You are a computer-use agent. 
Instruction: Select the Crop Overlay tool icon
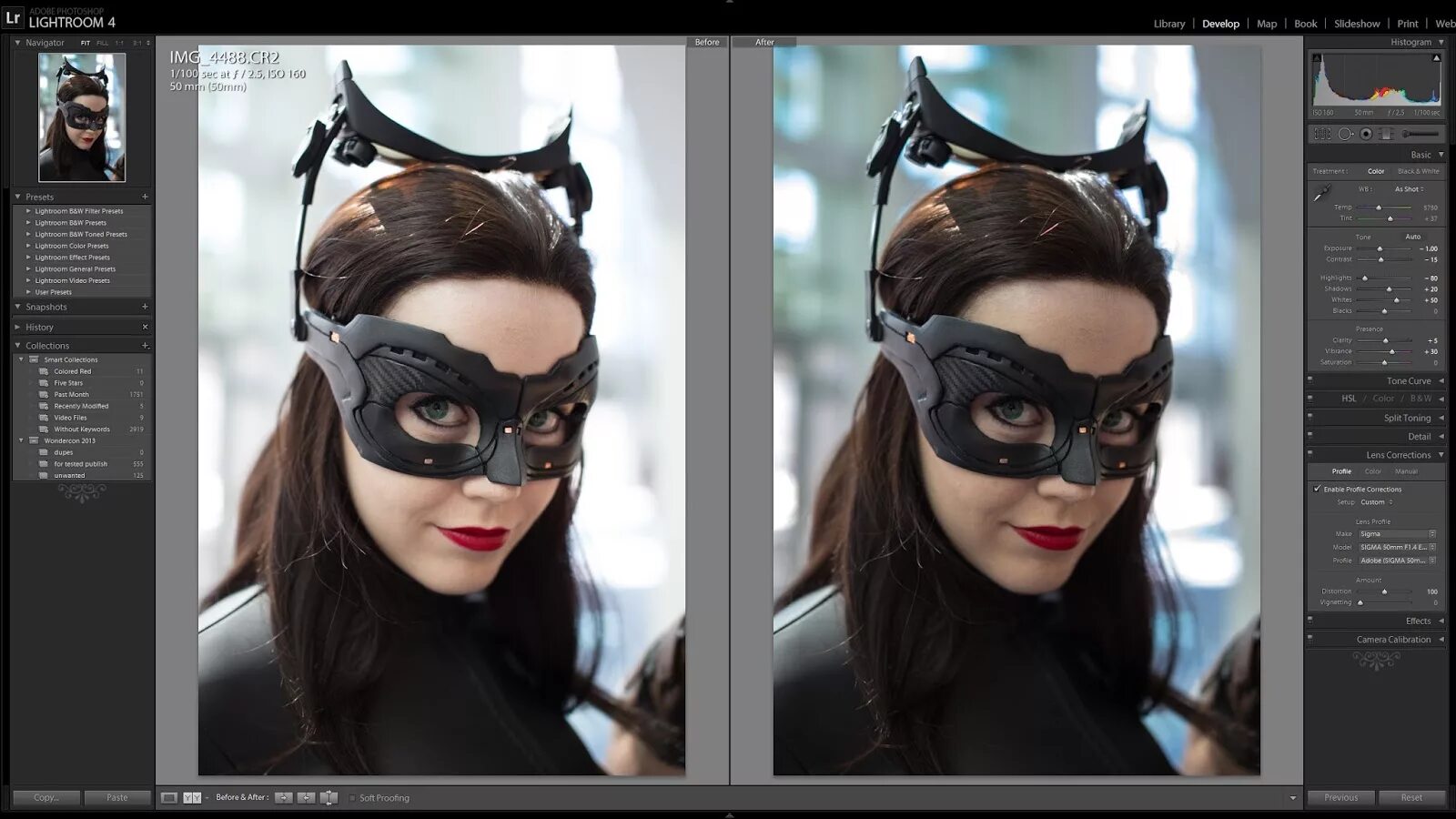tap(1322, 134)
